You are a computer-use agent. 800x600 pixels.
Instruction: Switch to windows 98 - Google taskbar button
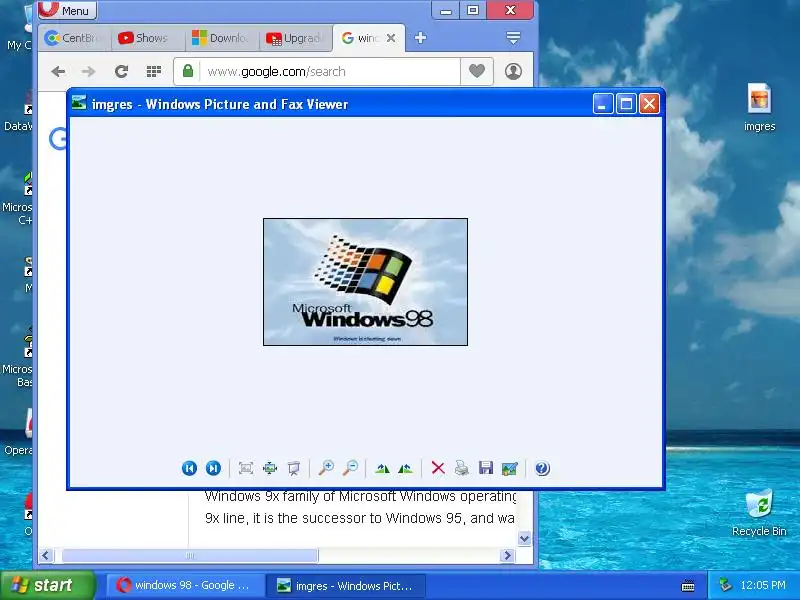coord(184,585)
